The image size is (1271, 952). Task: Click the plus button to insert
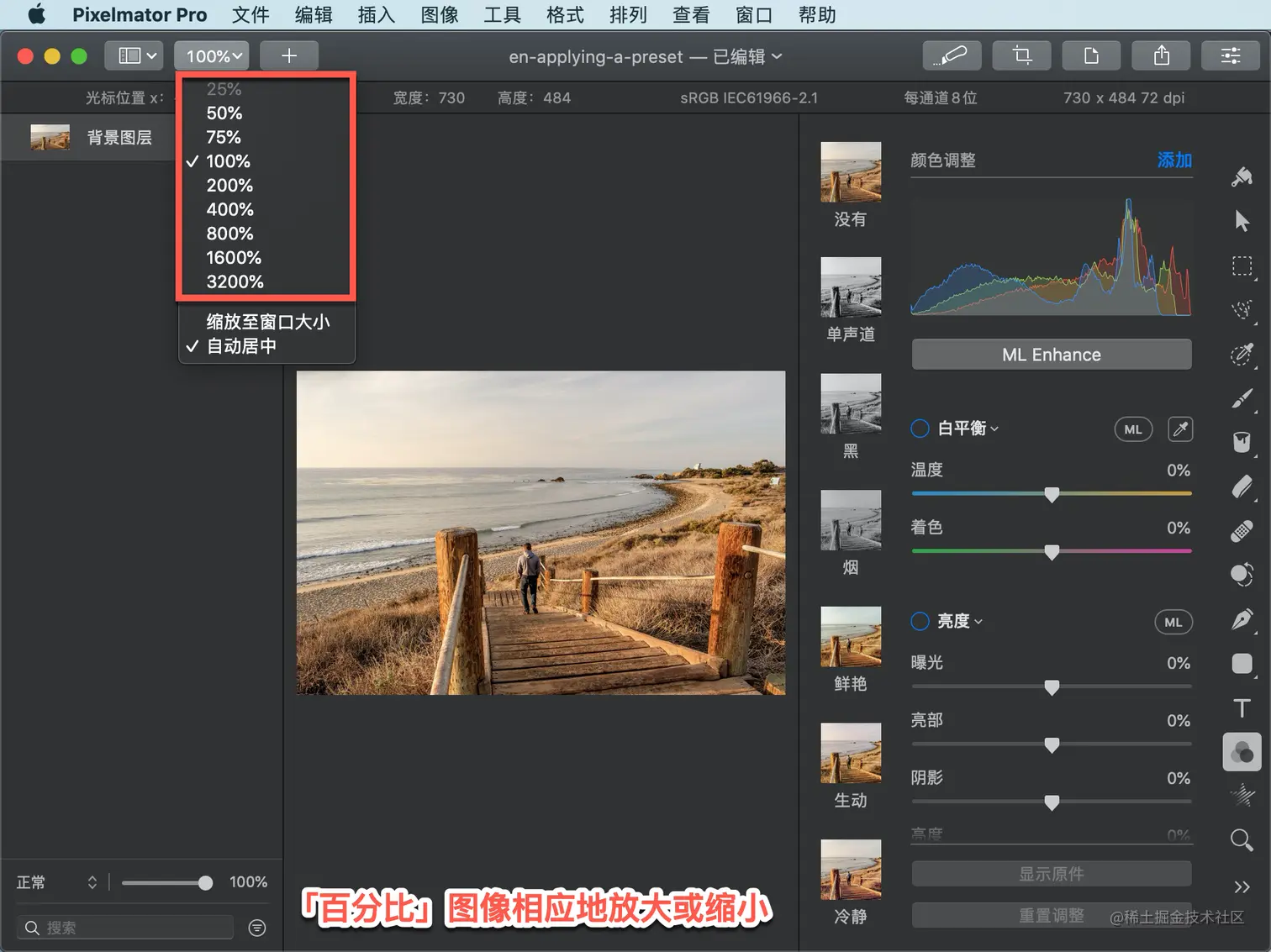click(289, 55)
